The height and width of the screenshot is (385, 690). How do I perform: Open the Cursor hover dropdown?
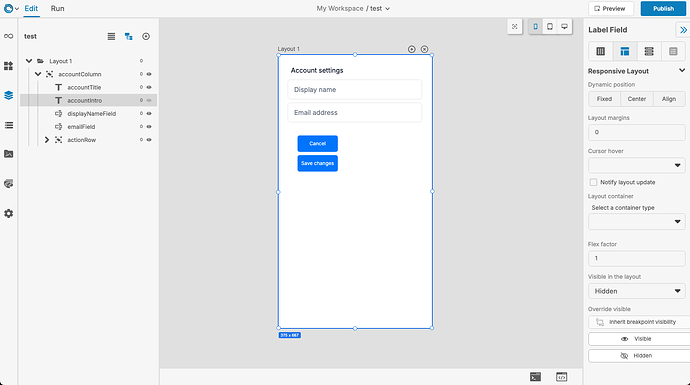pyautogui.click(x=637, y=165)
